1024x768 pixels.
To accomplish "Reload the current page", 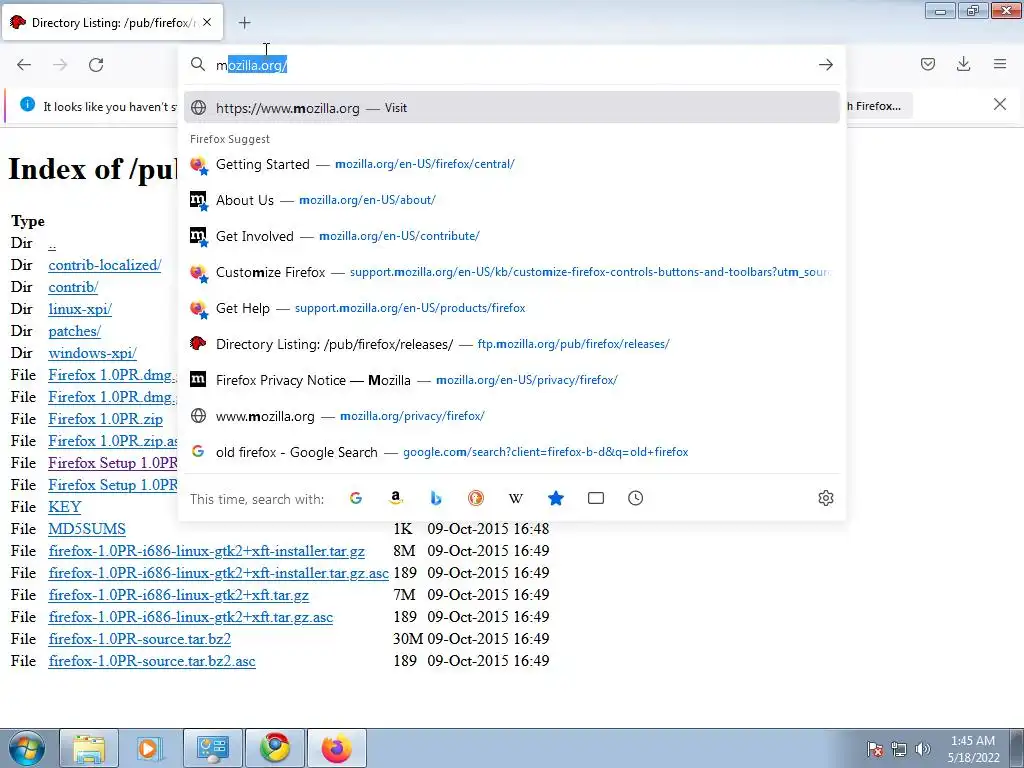I will coord(96,65).
